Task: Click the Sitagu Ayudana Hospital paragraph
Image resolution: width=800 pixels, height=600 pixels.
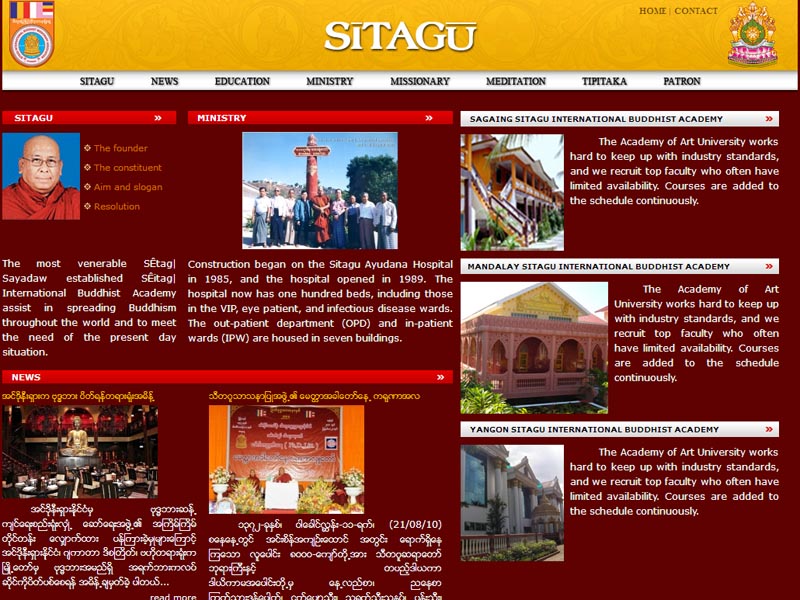Action: (x=320, y=301)
